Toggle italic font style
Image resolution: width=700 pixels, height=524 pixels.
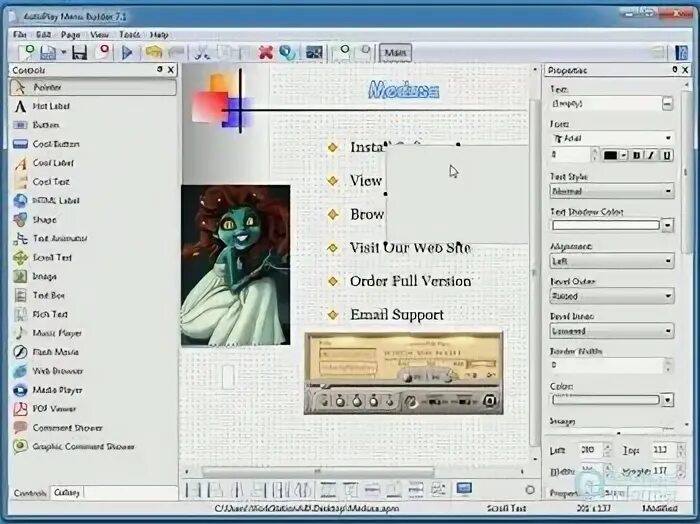[x=651, y=155]
